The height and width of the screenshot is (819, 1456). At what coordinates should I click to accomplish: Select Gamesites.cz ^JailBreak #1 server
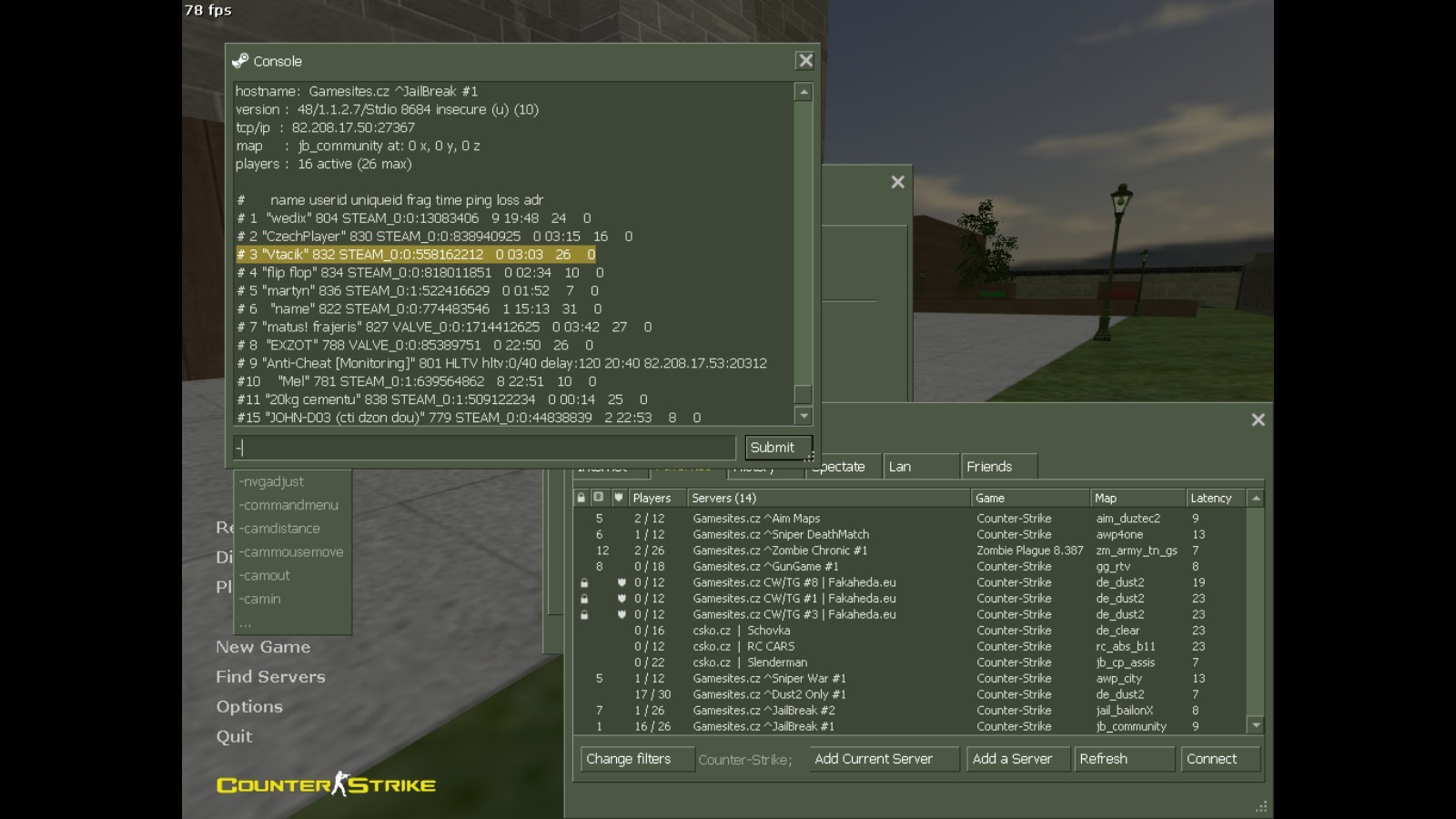pos(910,726)
